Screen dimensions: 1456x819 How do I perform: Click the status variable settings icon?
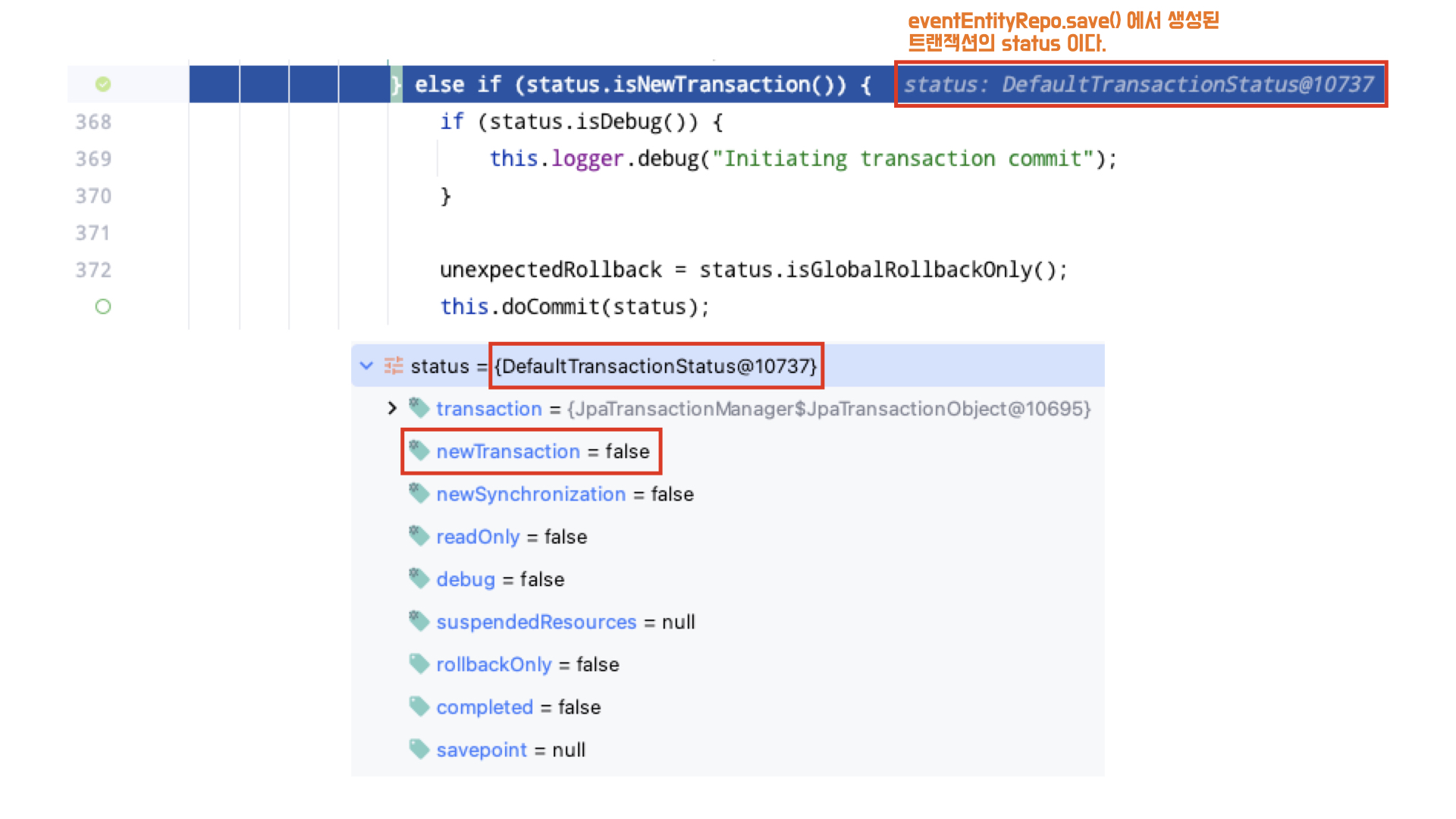[394, 366]
